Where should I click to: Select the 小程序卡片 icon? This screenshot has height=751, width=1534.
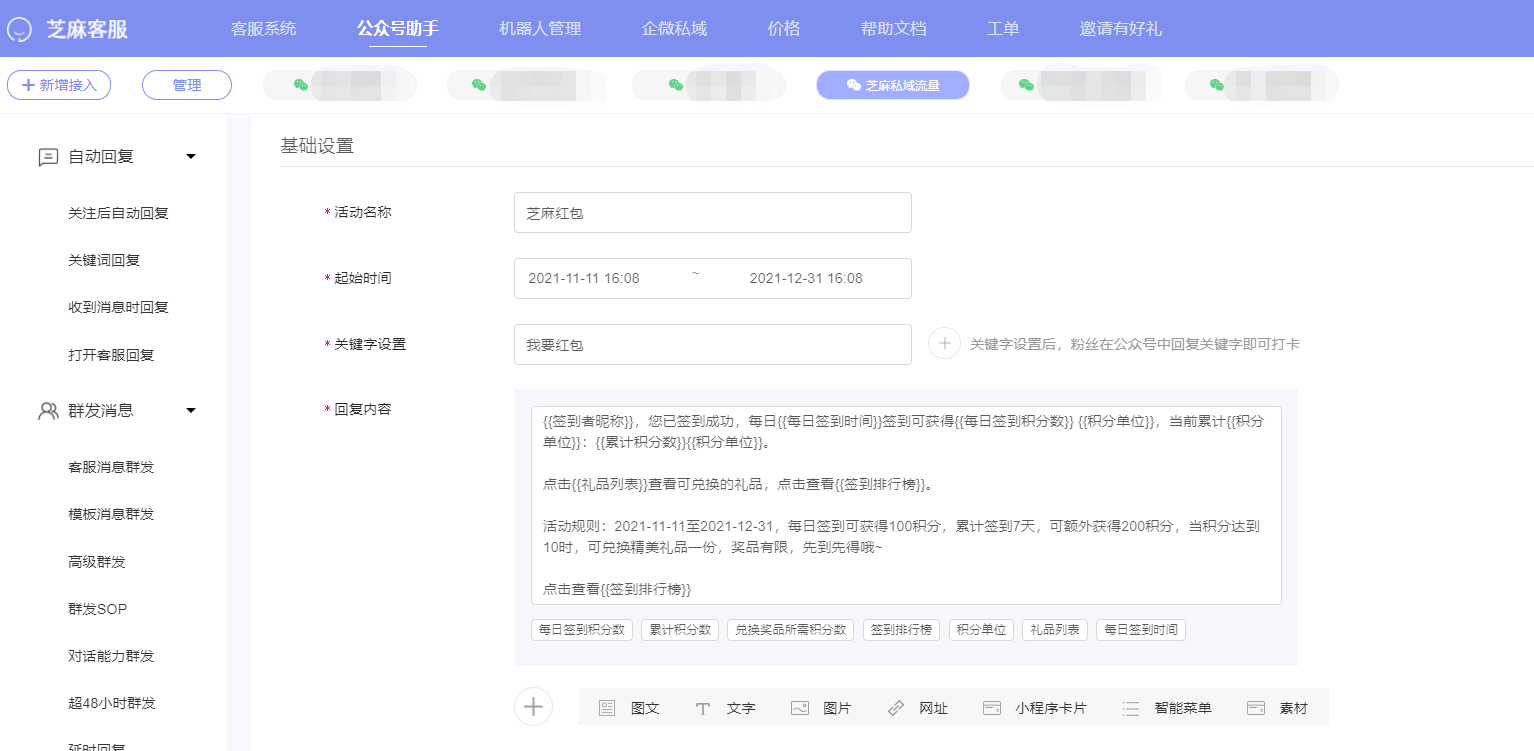991,708
